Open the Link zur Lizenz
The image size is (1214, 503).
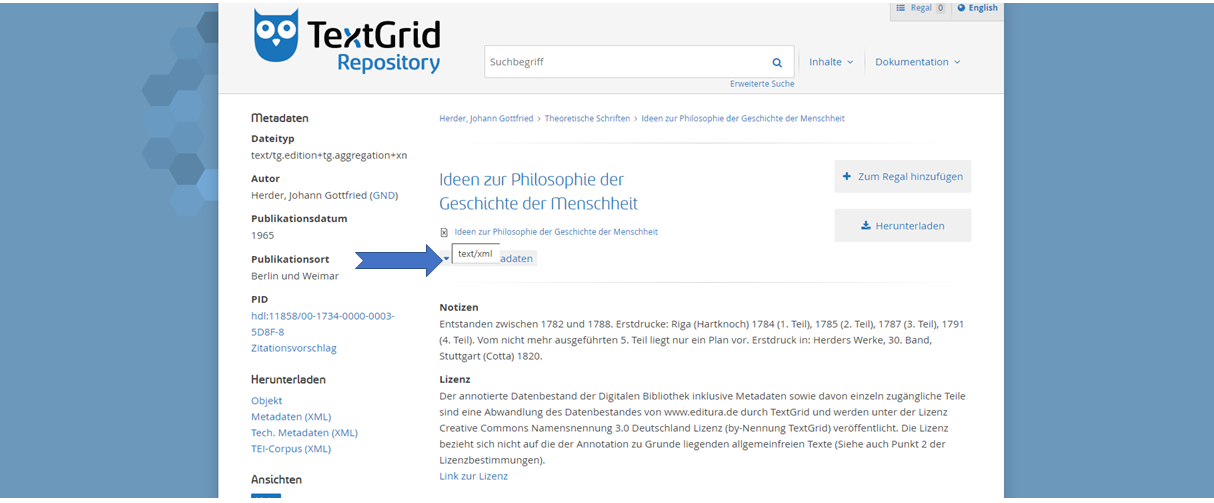[473, 476]
